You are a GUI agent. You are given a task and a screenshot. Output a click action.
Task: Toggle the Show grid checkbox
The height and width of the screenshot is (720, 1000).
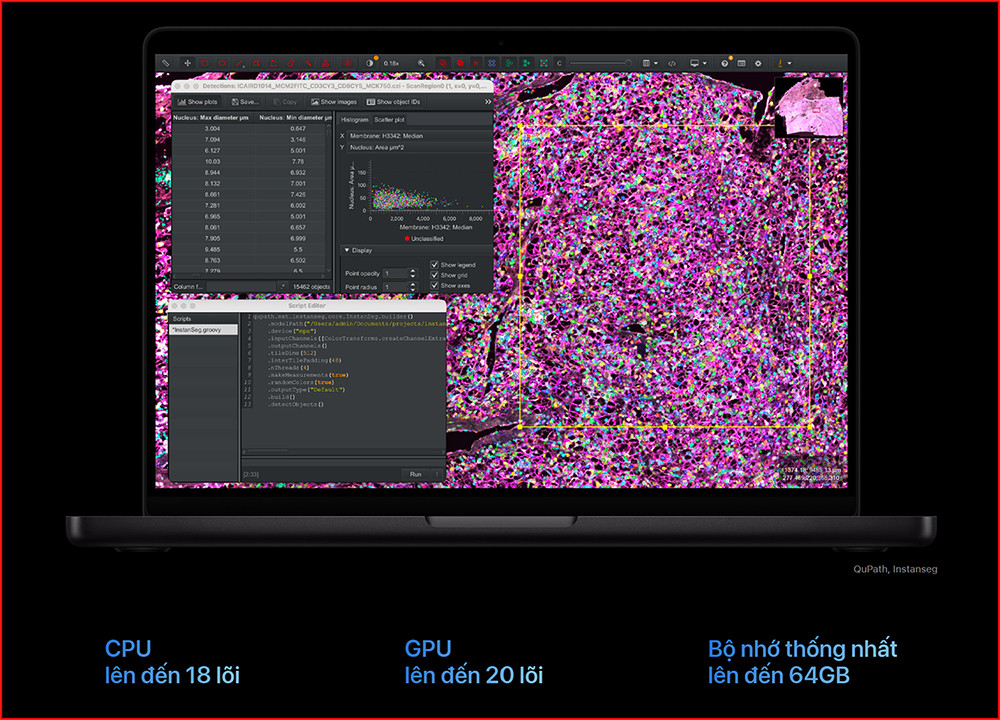point(435,275)
